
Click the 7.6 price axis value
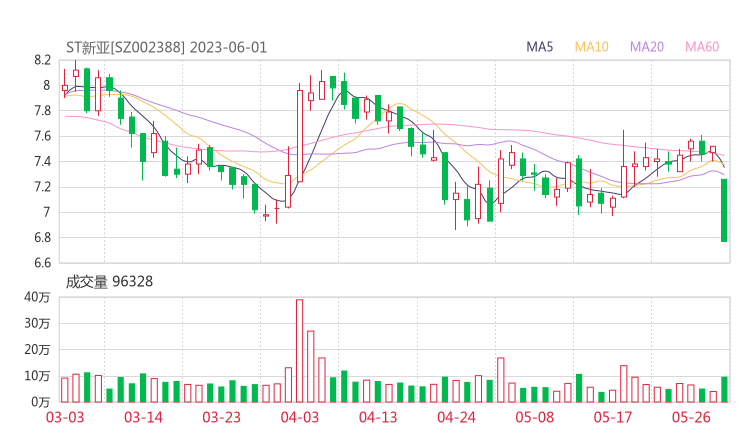(x=42, y=136)
